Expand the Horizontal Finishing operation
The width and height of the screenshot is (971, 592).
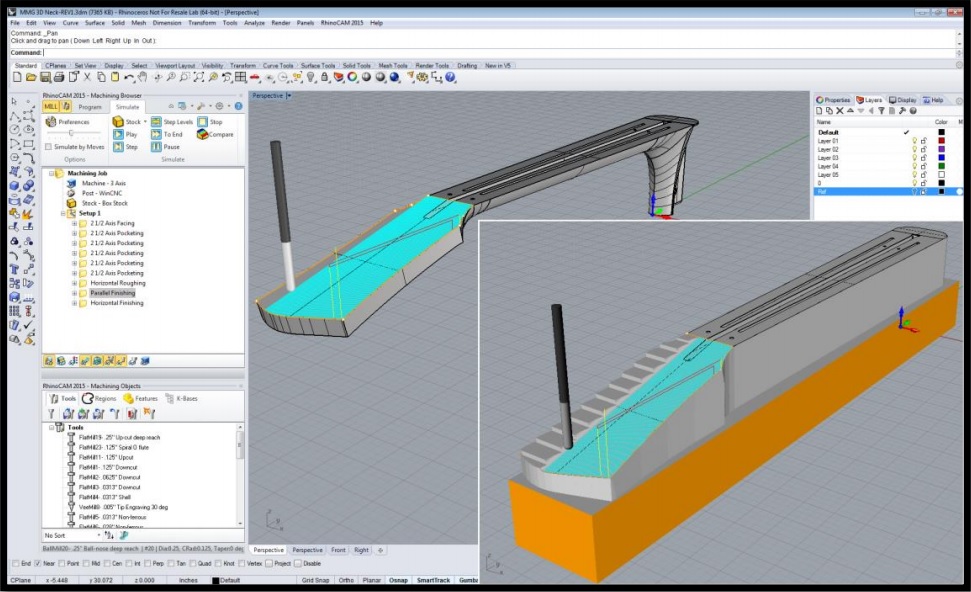74,303
